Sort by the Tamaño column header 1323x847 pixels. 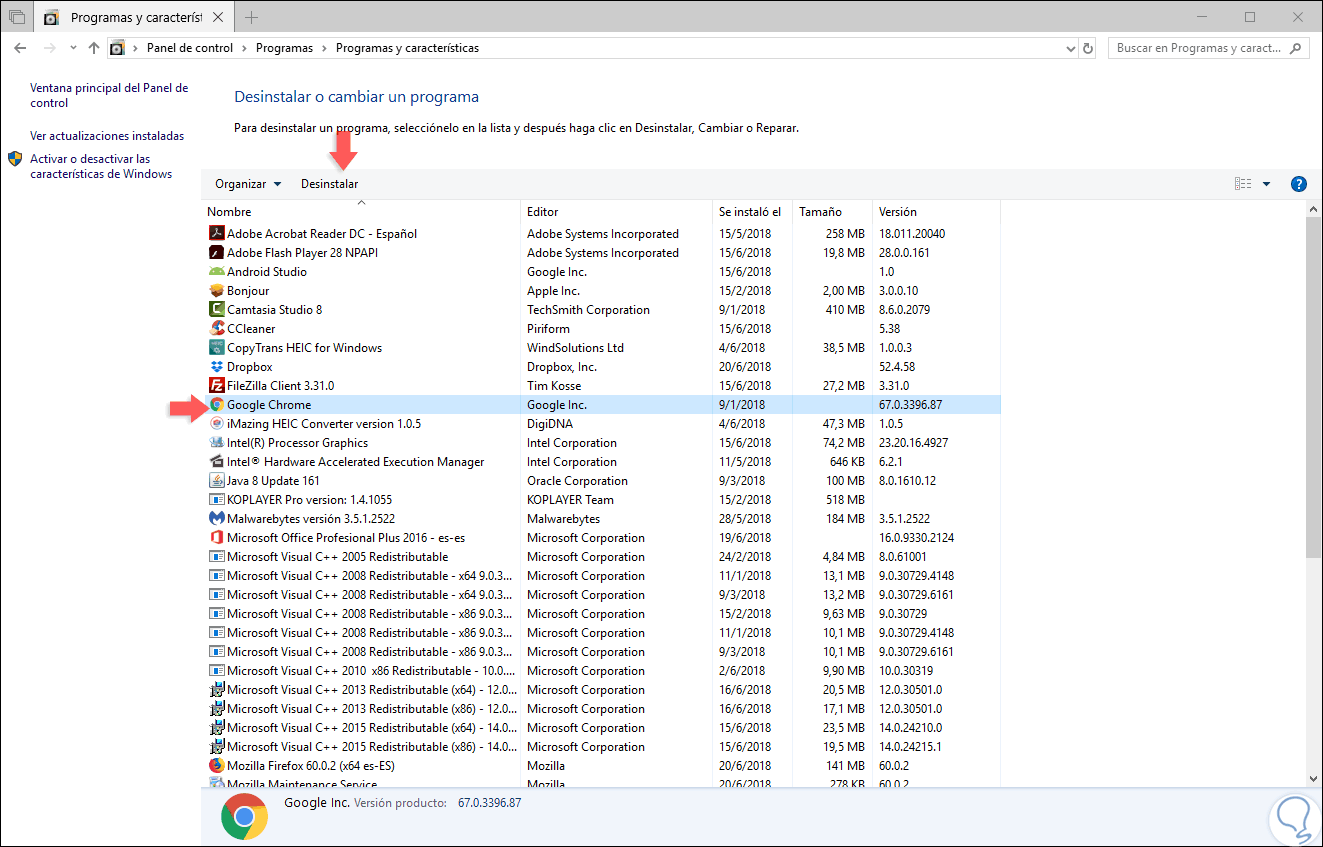click(832, 212)
